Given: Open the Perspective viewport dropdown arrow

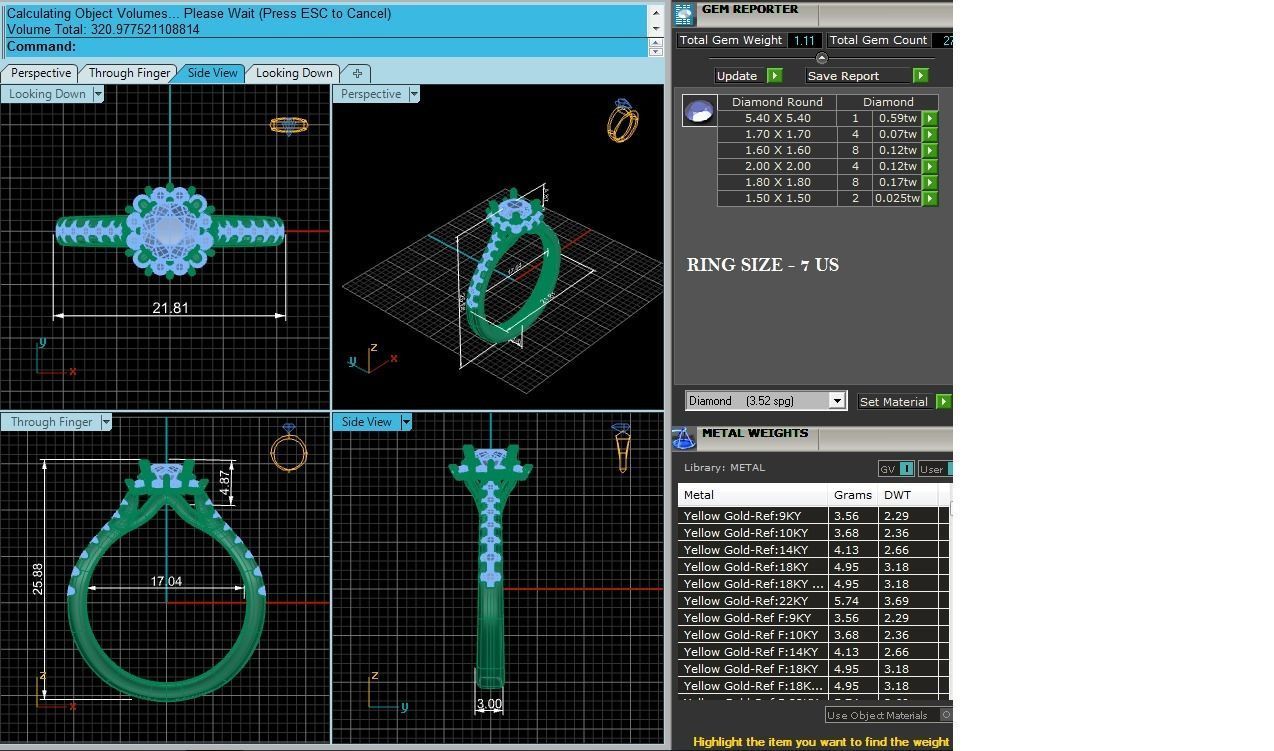Looking at the screenshot, I should pos(413,94).
